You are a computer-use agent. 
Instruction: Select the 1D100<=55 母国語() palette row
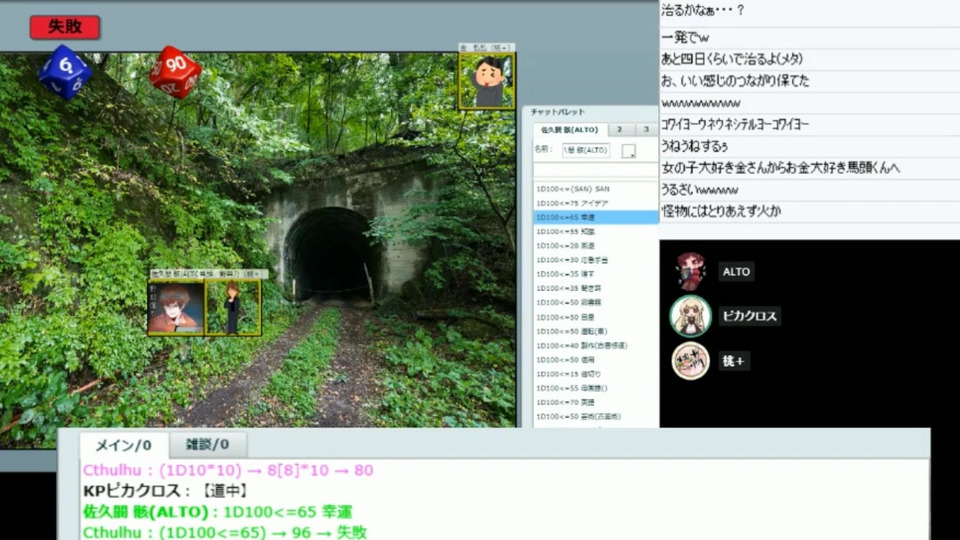(596, 388)
